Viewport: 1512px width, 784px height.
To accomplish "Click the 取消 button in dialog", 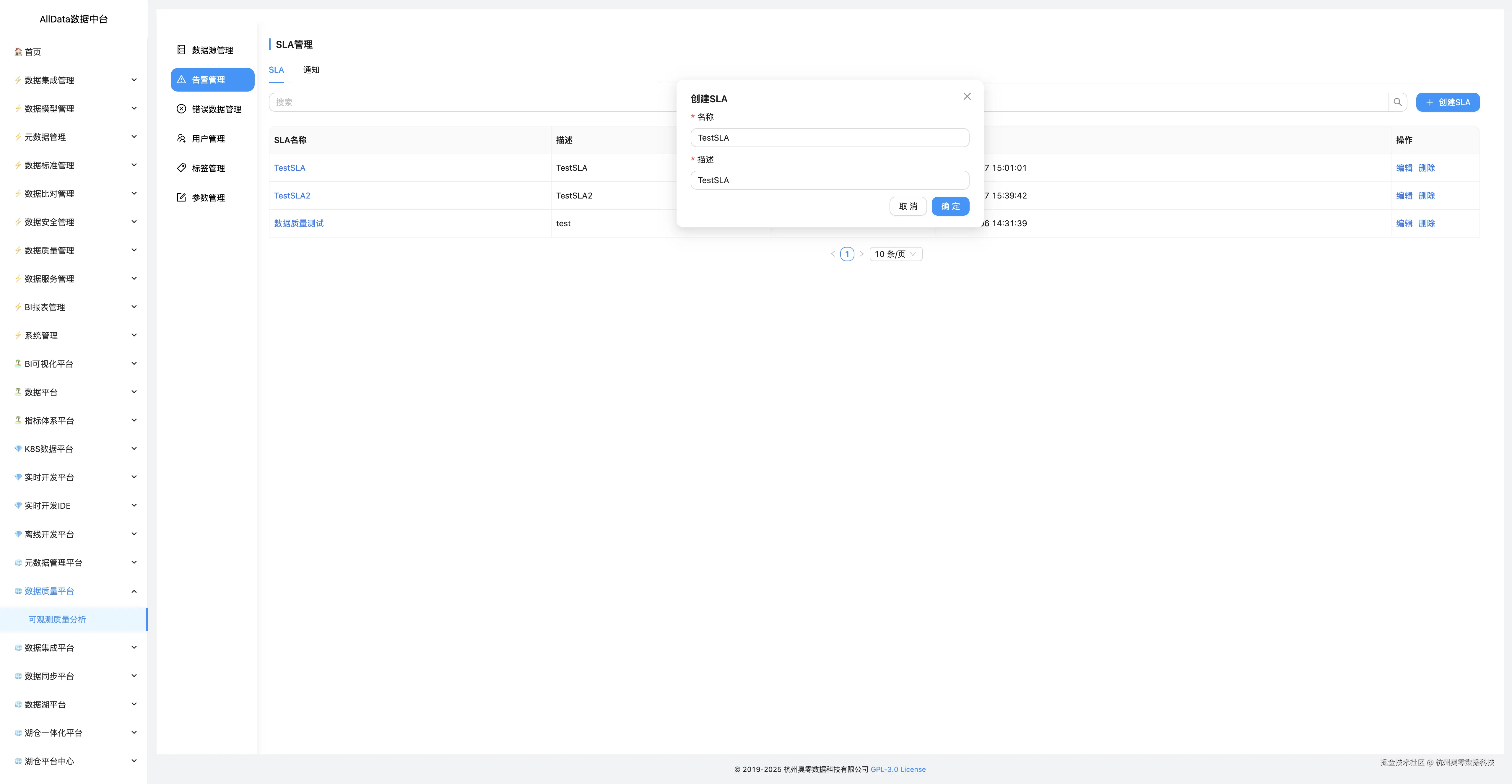I will tap(908, 206).
